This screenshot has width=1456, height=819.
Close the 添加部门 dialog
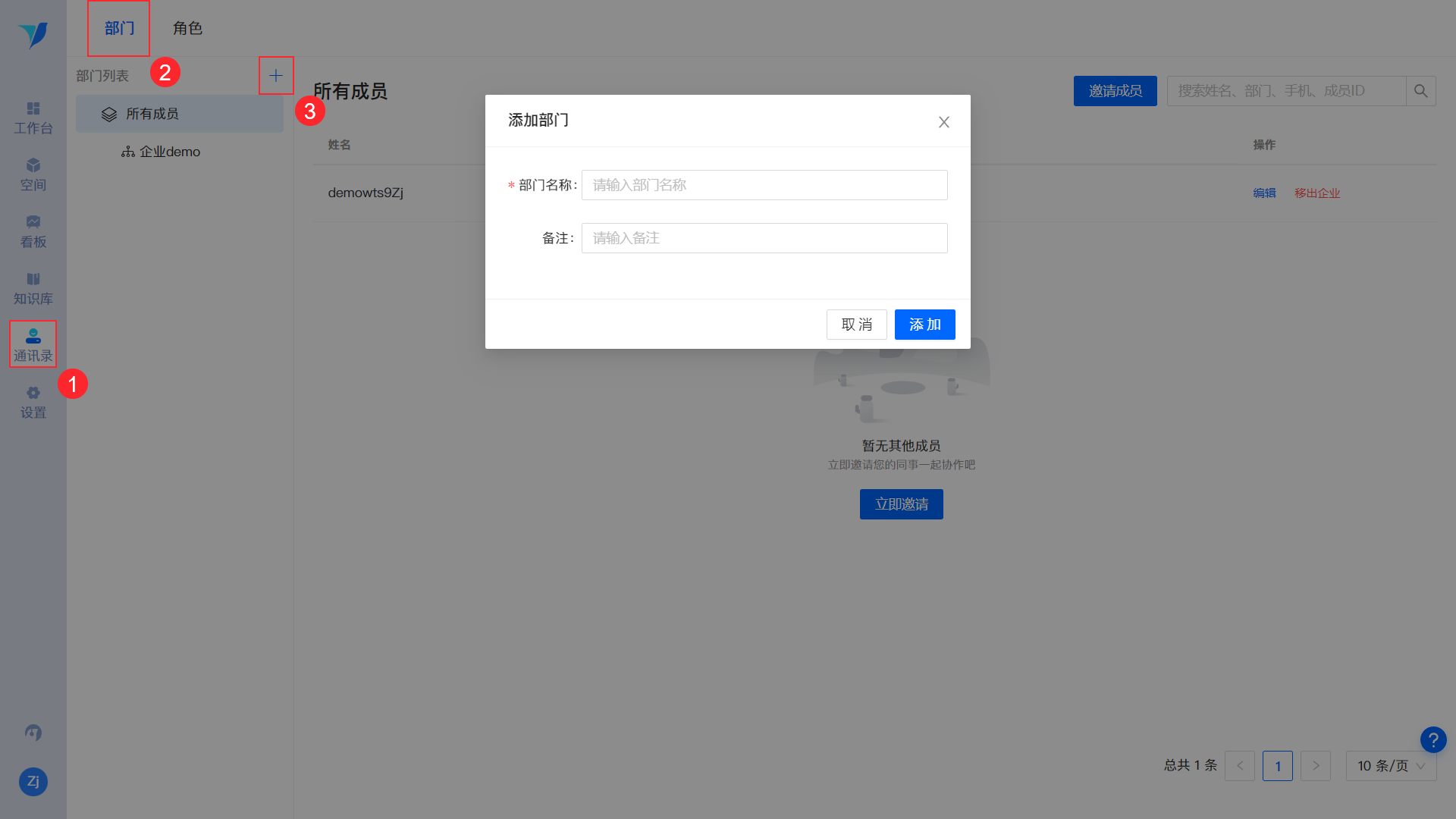point(944,122)
